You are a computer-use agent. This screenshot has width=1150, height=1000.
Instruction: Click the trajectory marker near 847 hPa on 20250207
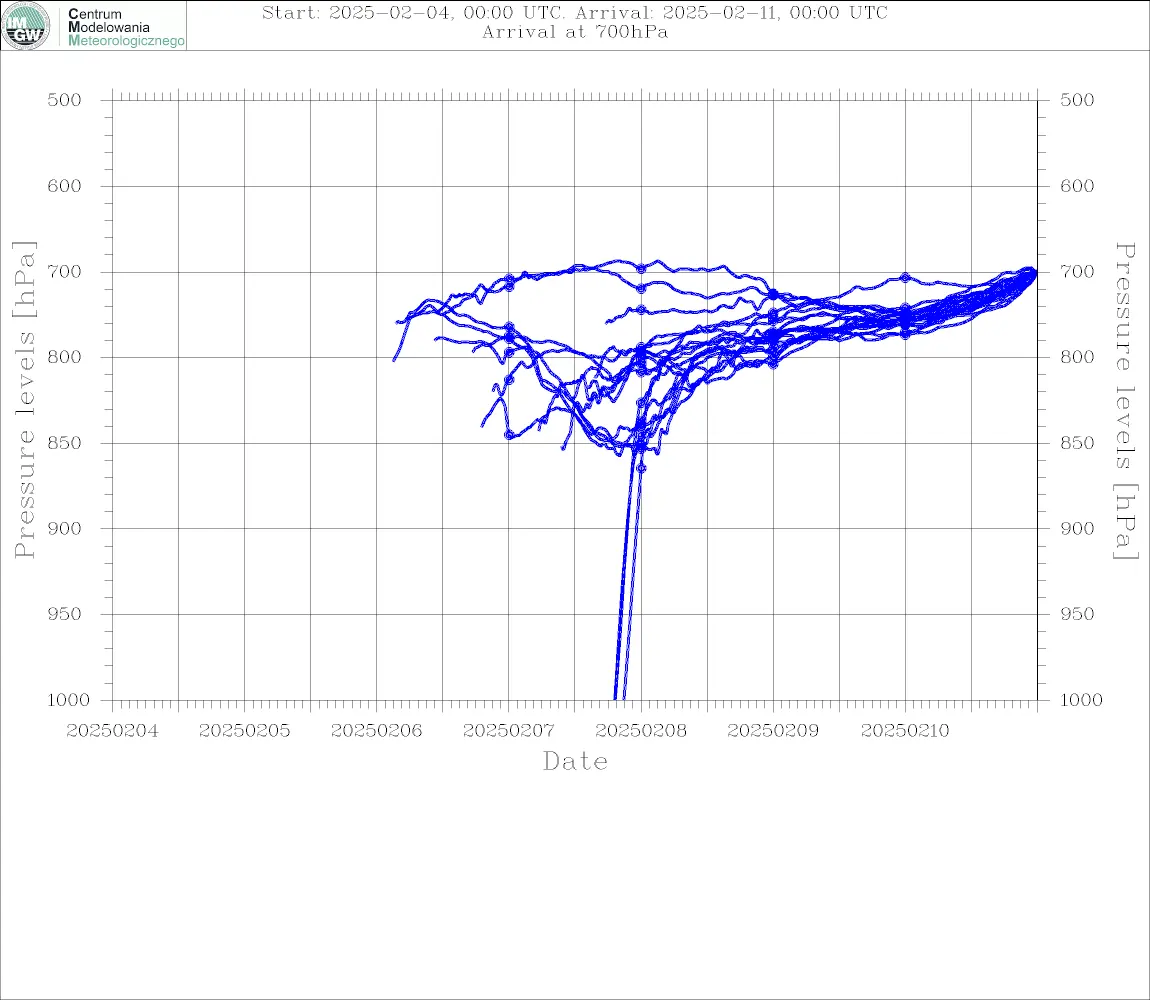coord(509,435)
